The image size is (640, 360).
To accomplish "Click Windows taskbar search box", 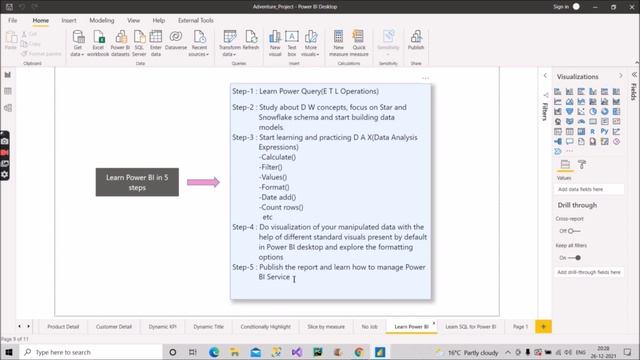I will point(91,352).
